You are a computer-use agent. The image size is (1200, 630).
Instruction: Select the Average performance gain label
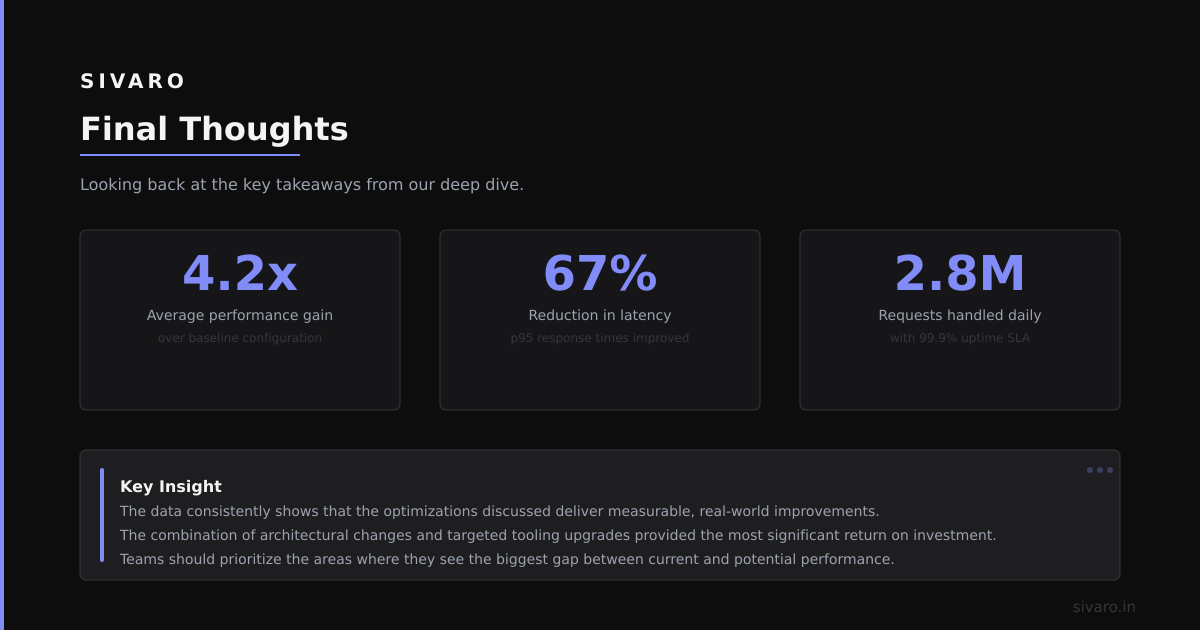[240, 315]
